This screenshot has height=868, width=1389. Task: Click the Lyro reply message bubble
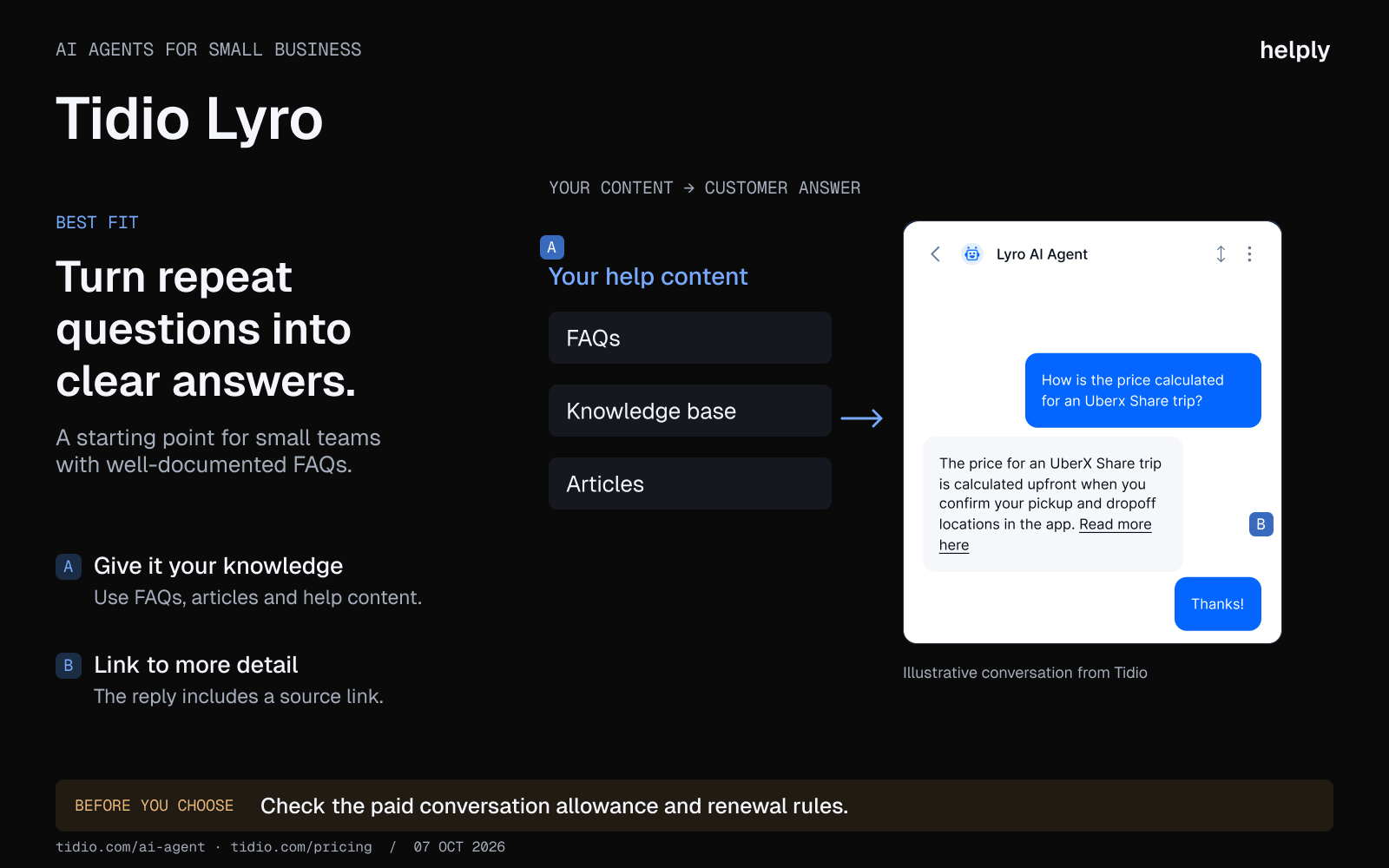pos(1052,504)
